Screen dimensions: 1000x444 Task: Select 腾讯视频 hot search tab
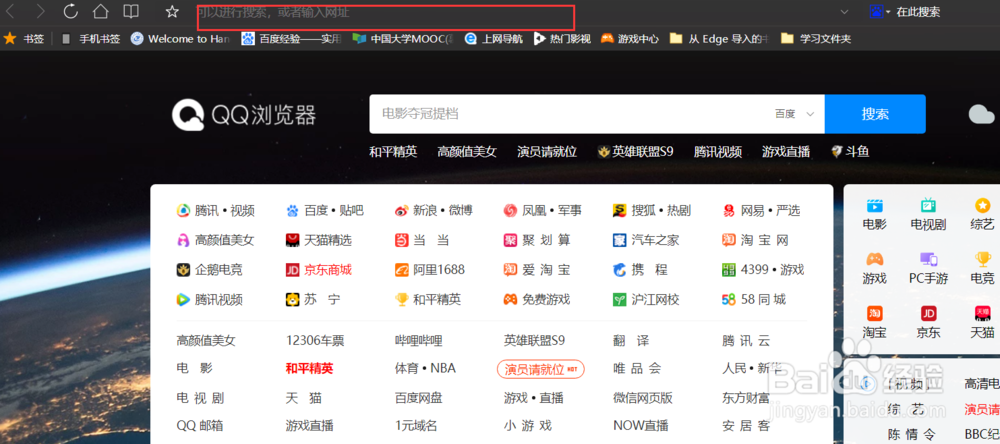[718, 152]
